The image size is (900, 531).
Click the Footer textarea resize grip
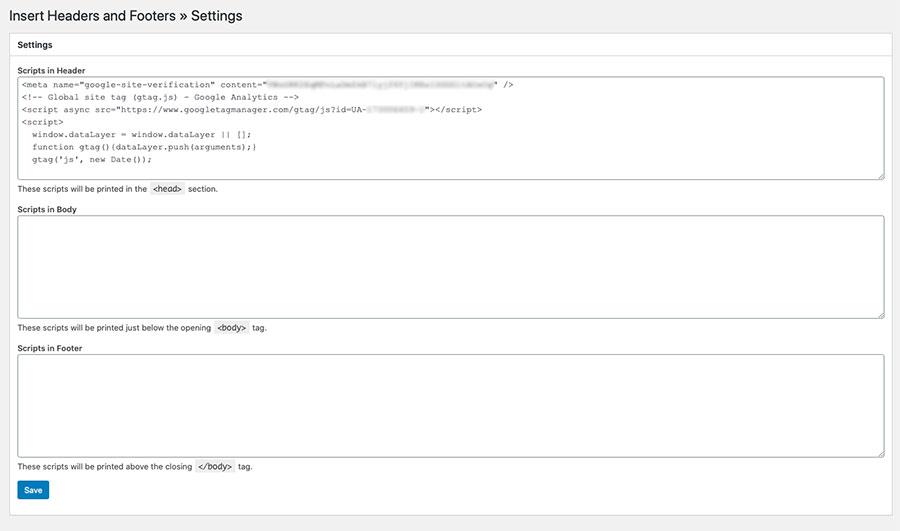(880, 453)
